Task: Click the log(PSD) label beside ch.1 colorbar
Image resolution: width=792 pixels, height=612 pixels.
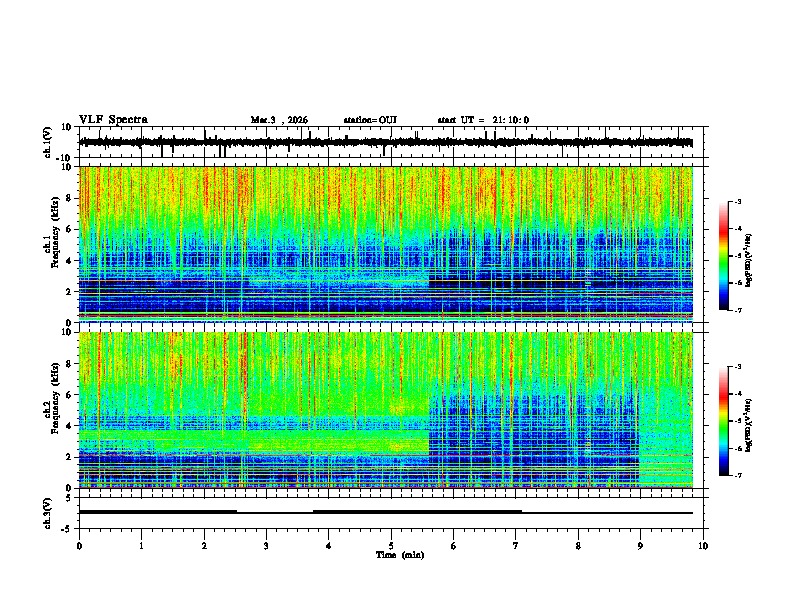Action: [x=749, y=261]
